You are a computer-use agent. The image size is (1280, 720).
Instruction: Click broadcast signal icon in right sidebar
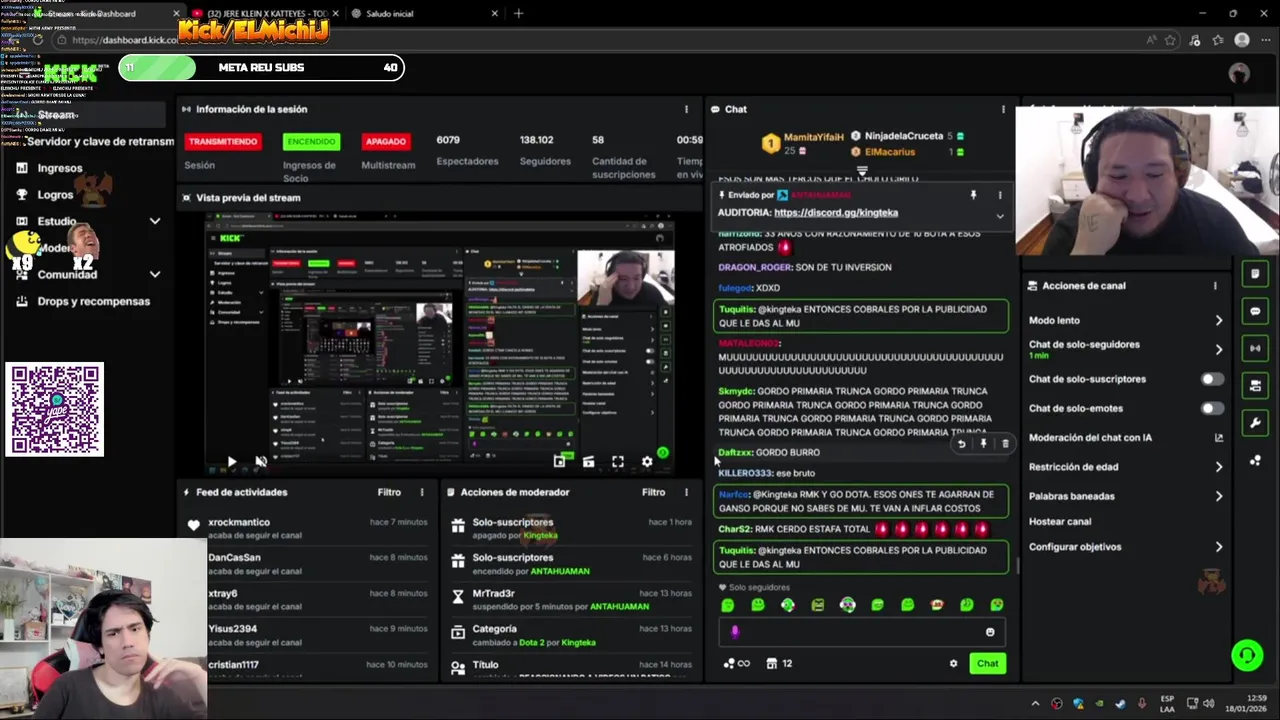point(1255,348)
